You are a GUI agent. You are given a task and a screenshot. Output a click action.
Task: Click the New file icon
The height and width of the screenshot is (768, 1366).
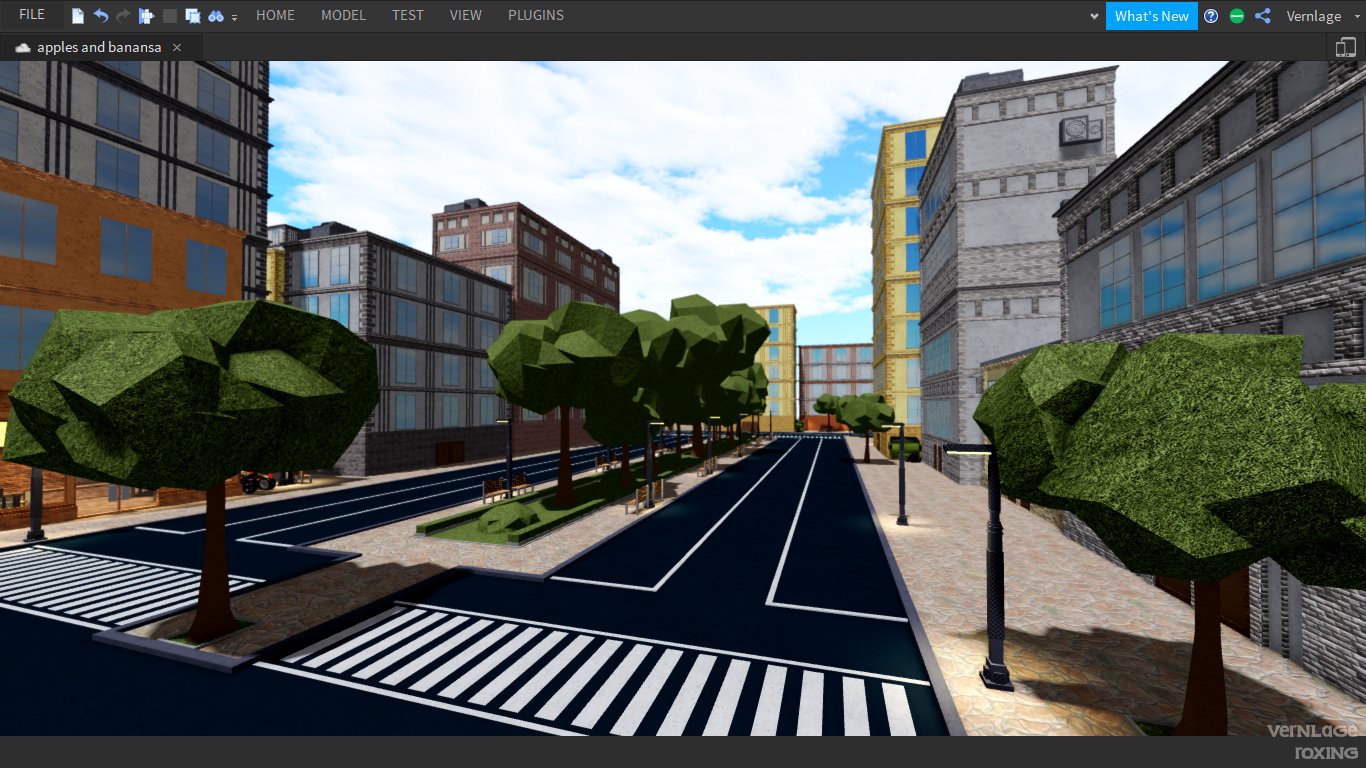pos(79,16)
